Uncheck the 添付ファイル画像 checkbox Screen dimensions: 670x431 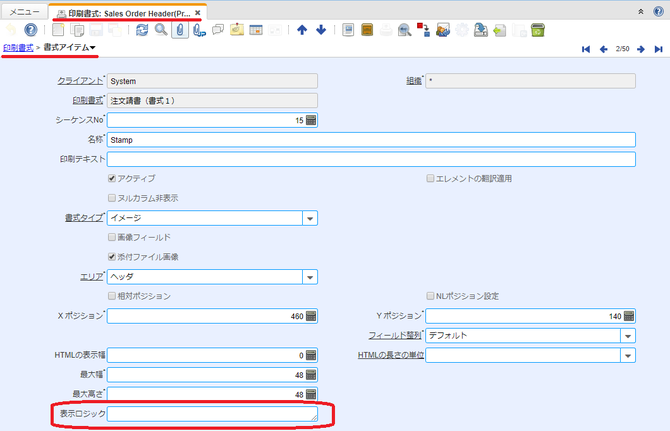coord(112,257)
